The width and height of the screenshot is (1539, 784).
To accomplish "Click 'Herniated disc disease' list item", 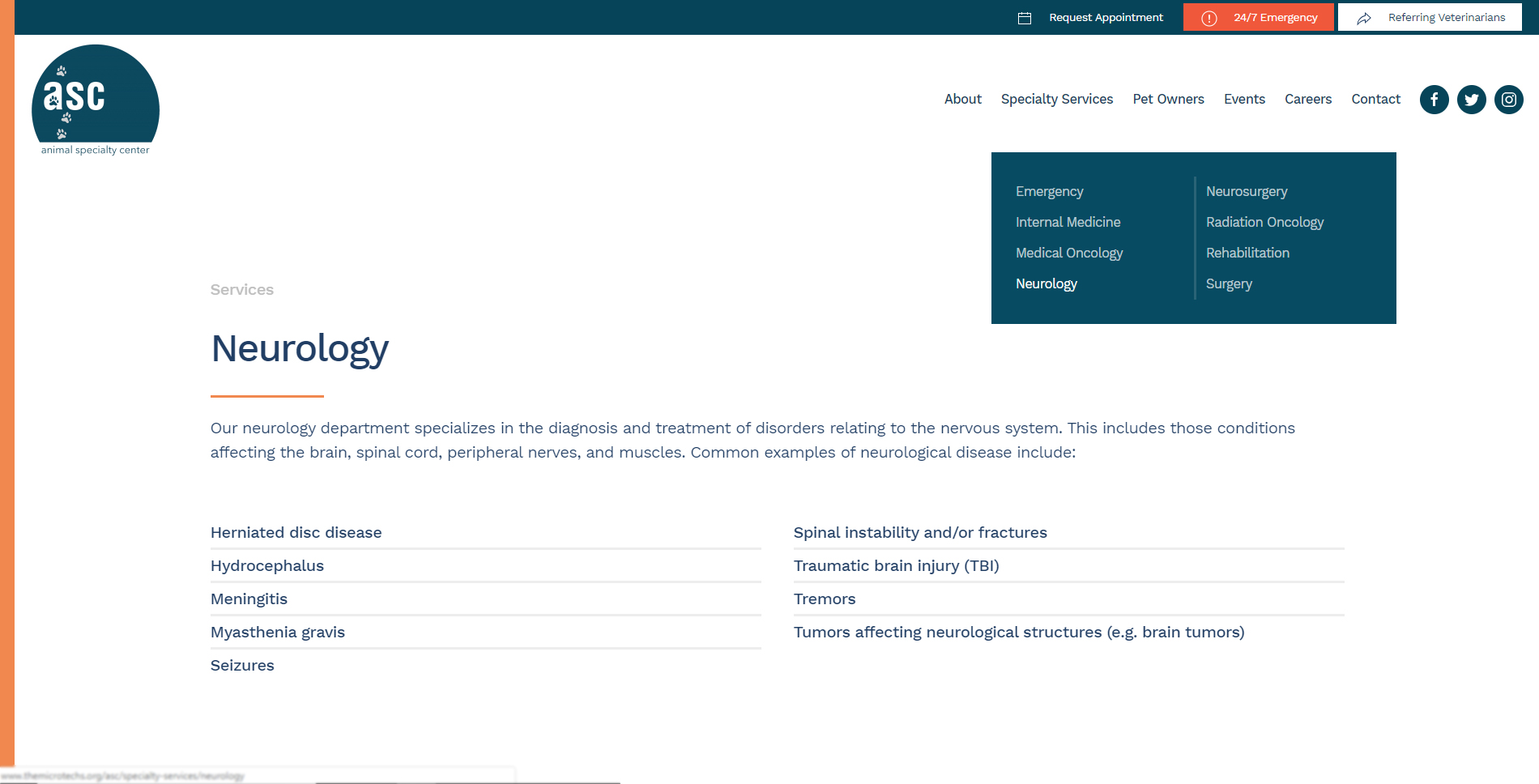I will (296, 532).
